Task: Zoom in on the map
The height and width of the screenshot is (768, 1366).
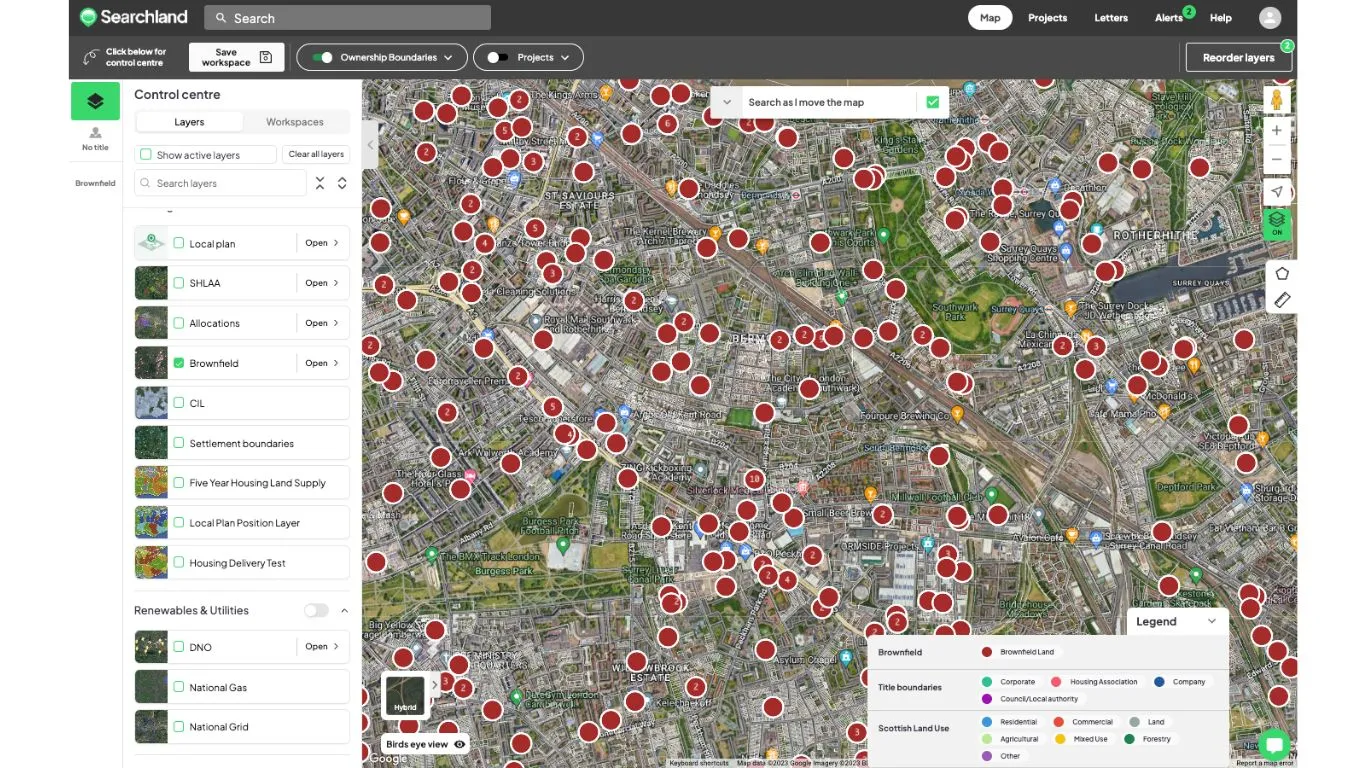Action: [1276, 131]
